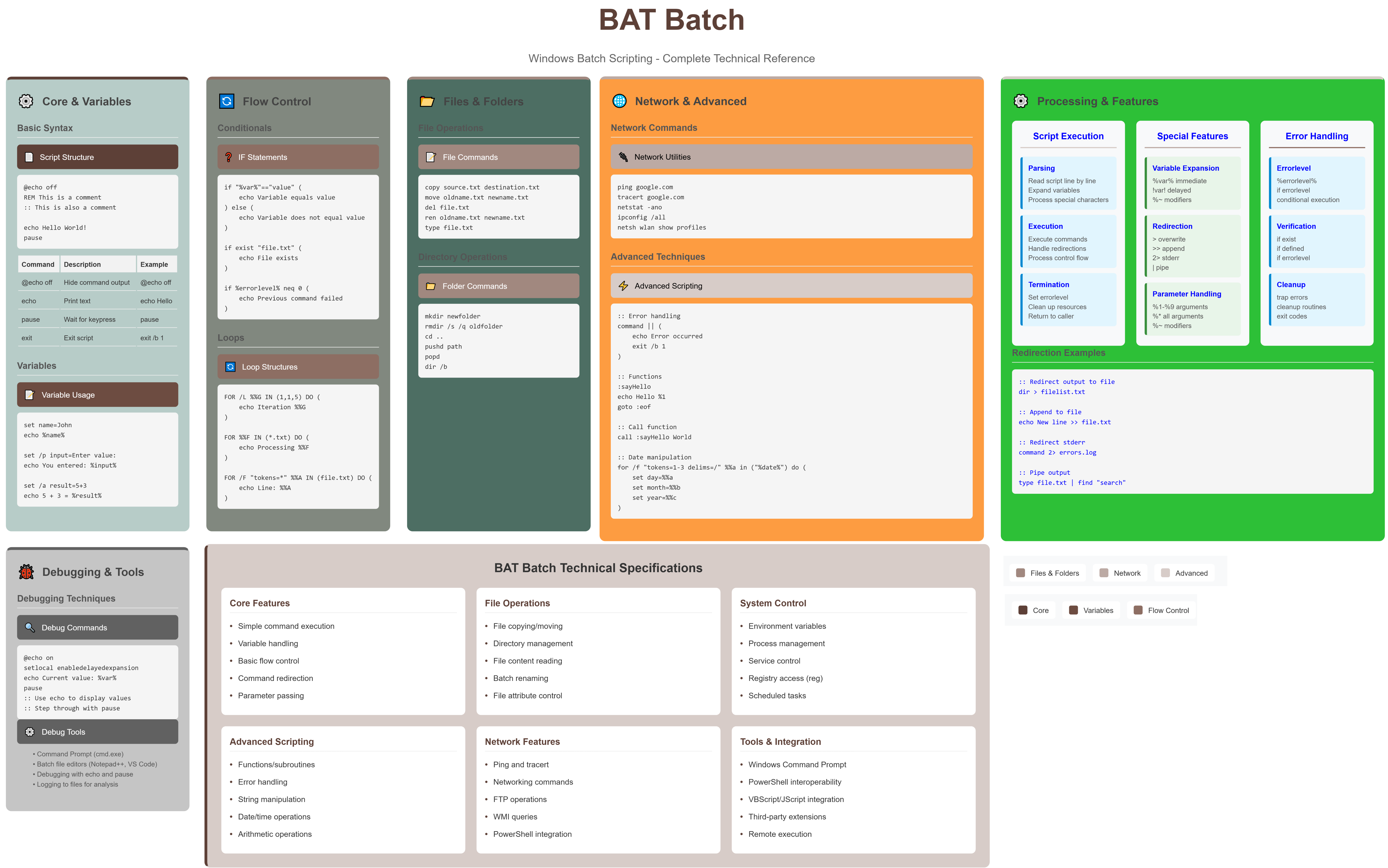Click the gear icon in Debug Tools header
The width and height of the screenshot is (1388, 868).
point(29,732)
